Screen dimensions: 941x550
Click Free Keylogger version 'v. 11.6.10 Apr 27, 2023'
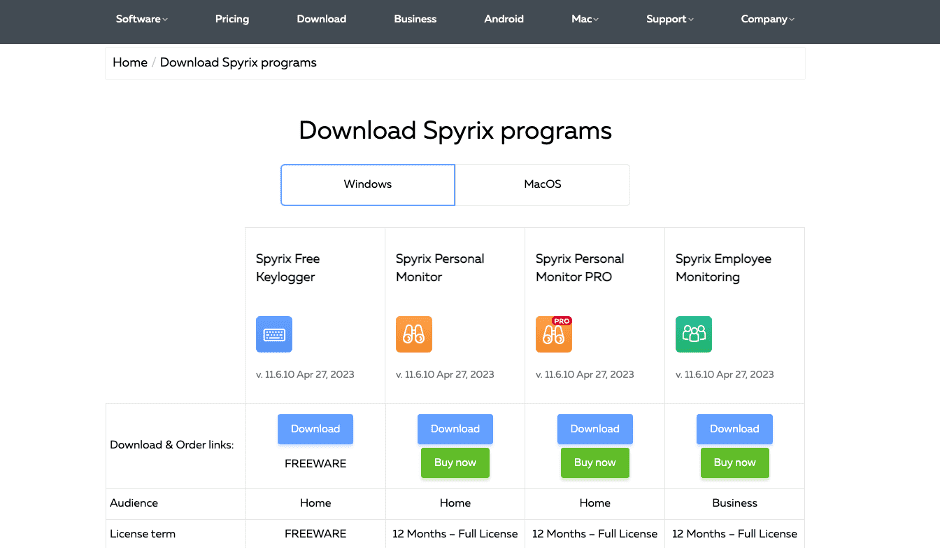[305, 375]
